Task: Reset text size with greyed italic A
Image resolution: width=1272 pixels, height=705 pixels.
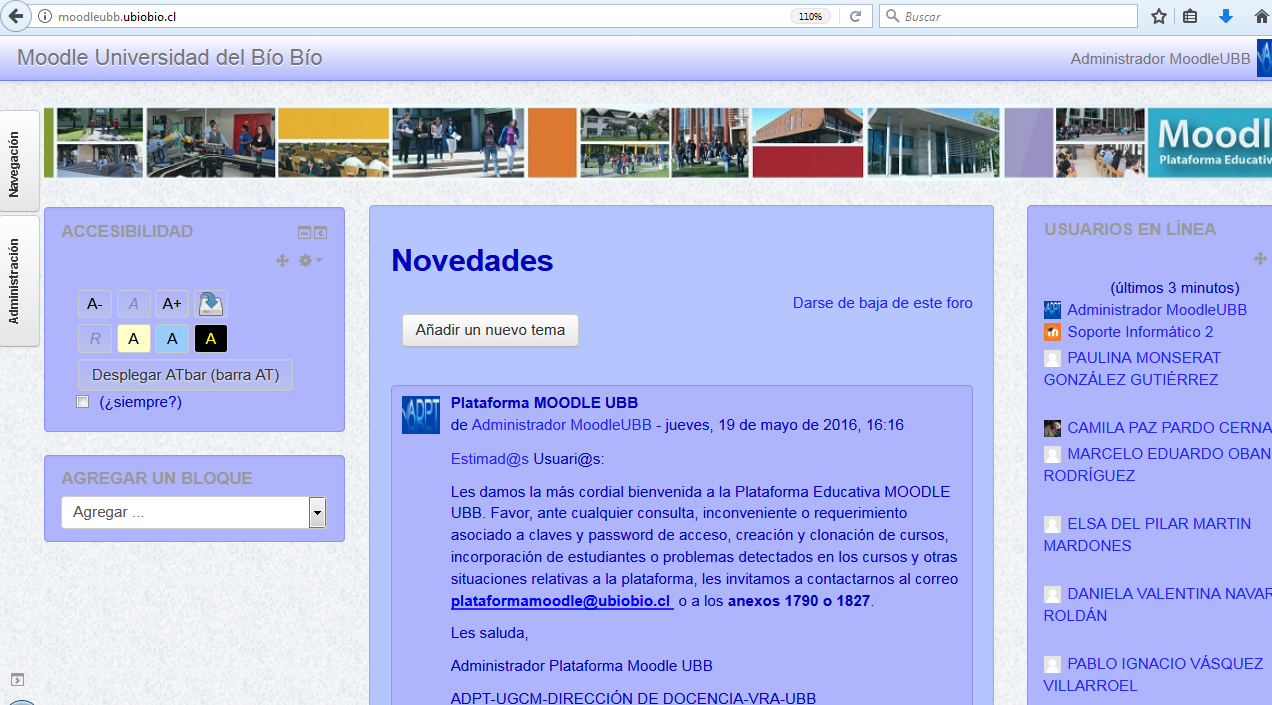Action: (133, 304)
